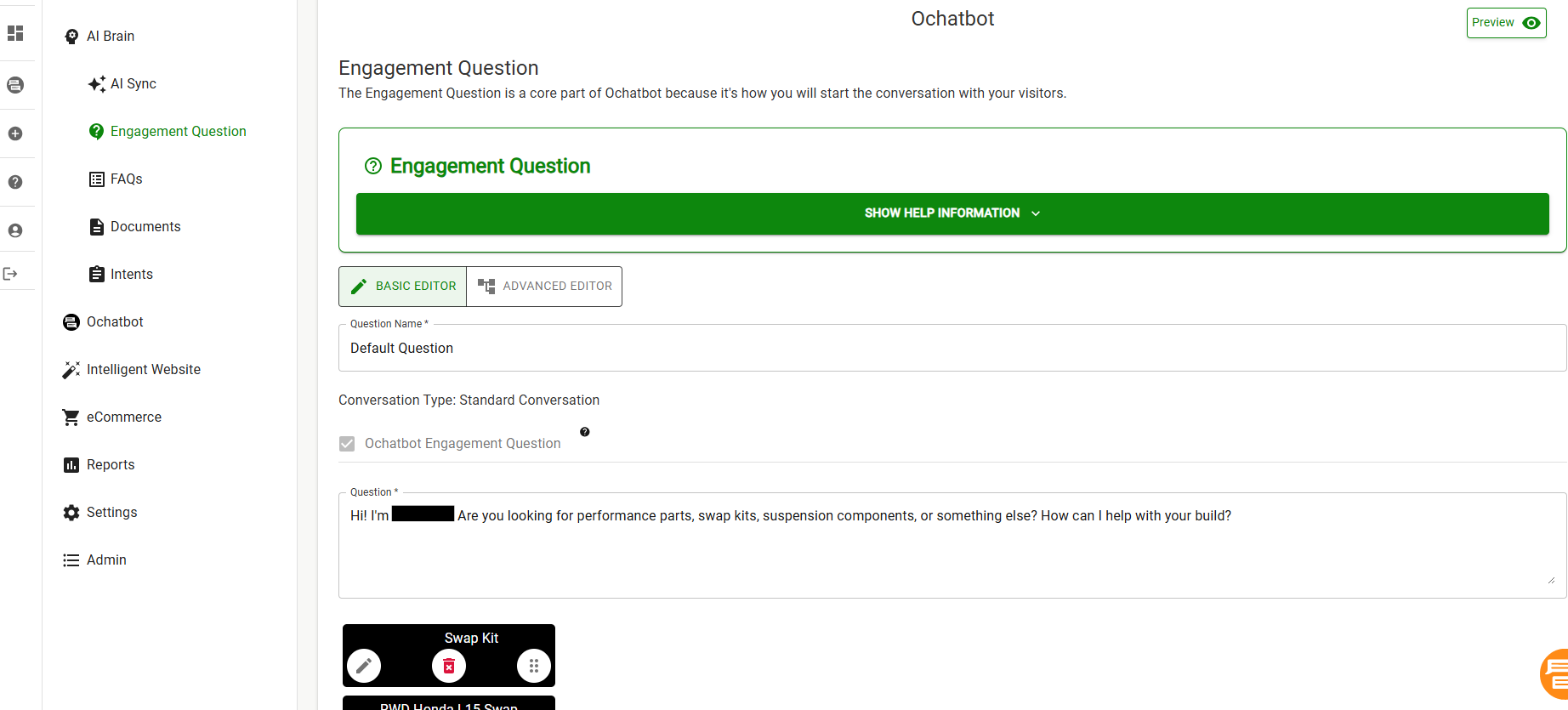
Task: Click the Show Help Information button
Action: point(952,213)
